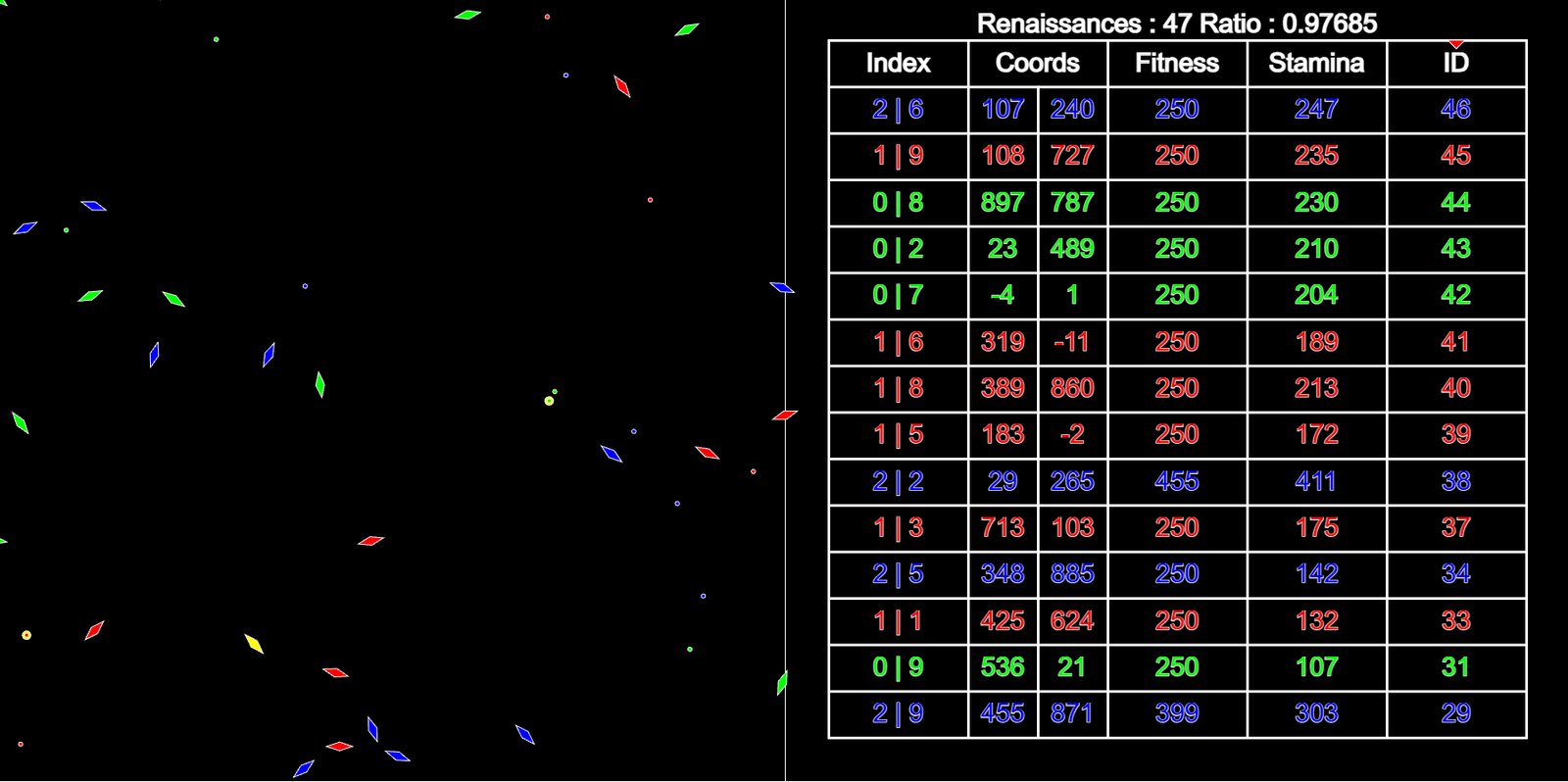Click the ID cell '31'
The image size is (1568, 782).
coord(1455,666)
